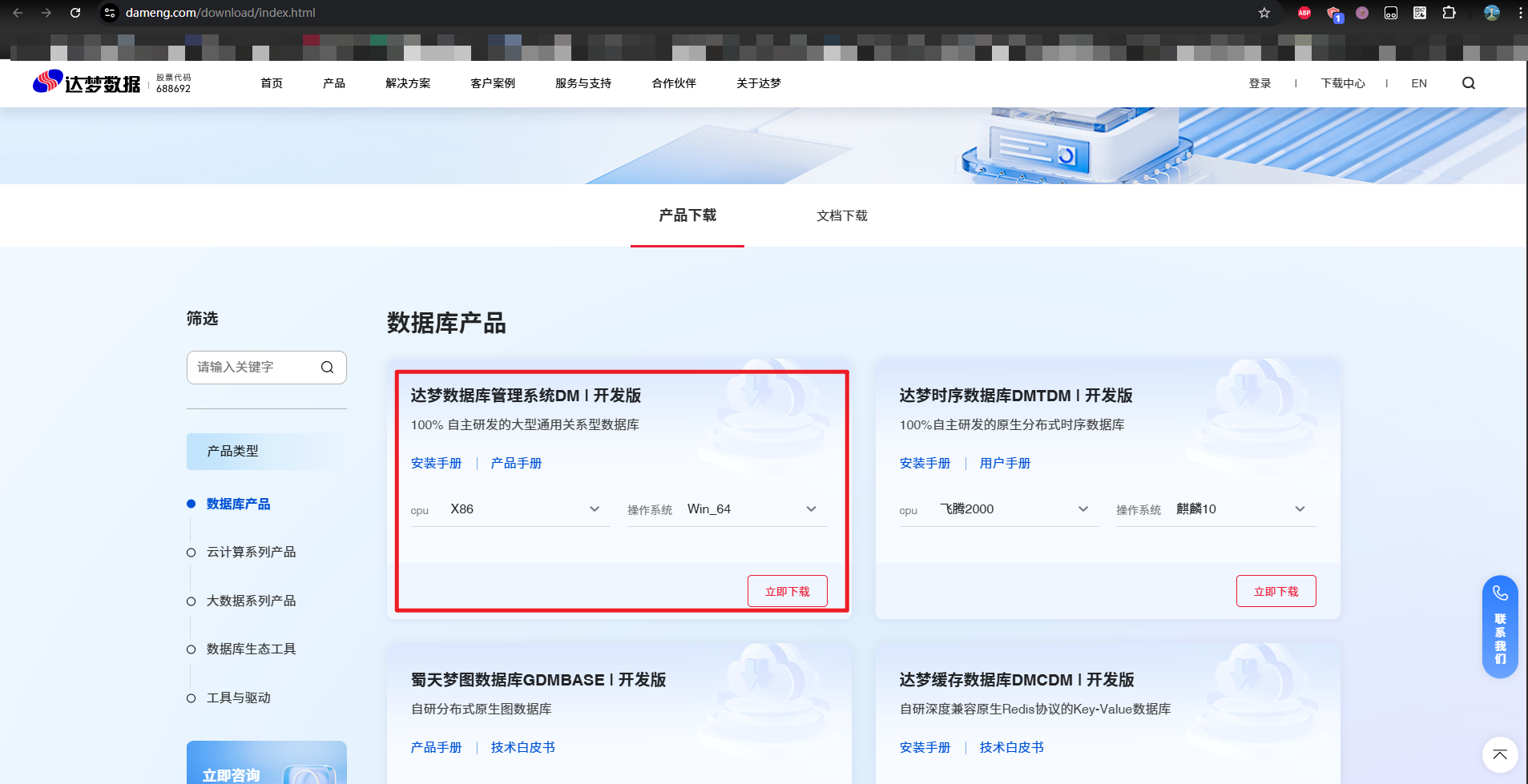The image size is (1528, 784).
Task: Click the purple round extension icon
Action: click(1362, 13)
